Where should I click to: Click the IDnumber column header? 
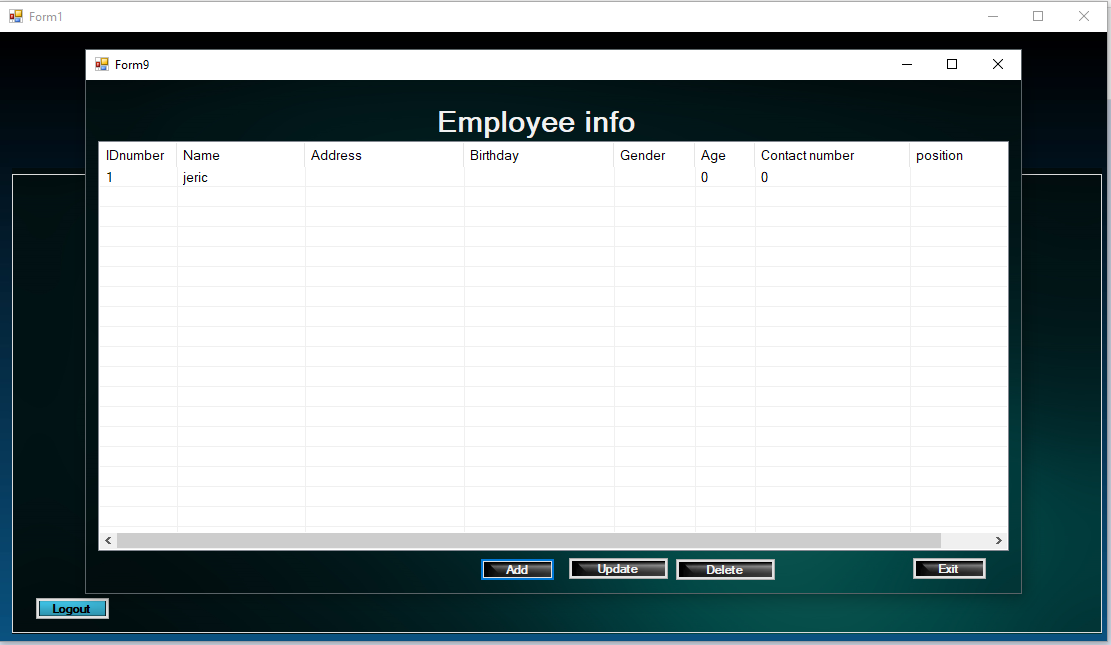point(136,155)
